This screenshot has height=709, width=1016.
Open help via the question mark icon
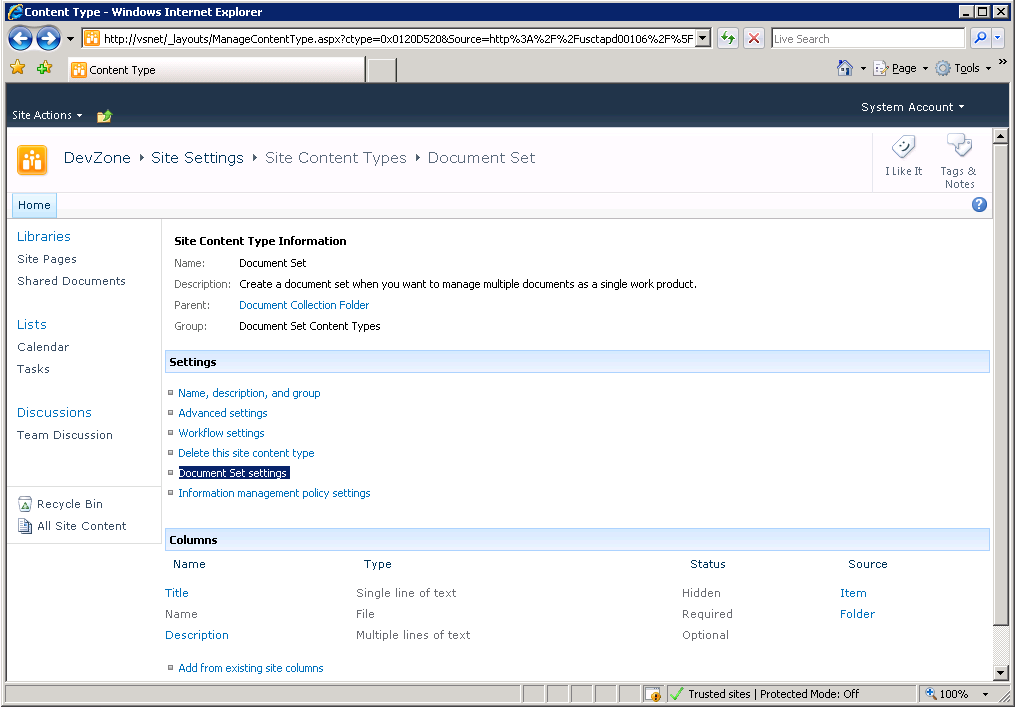979,204
